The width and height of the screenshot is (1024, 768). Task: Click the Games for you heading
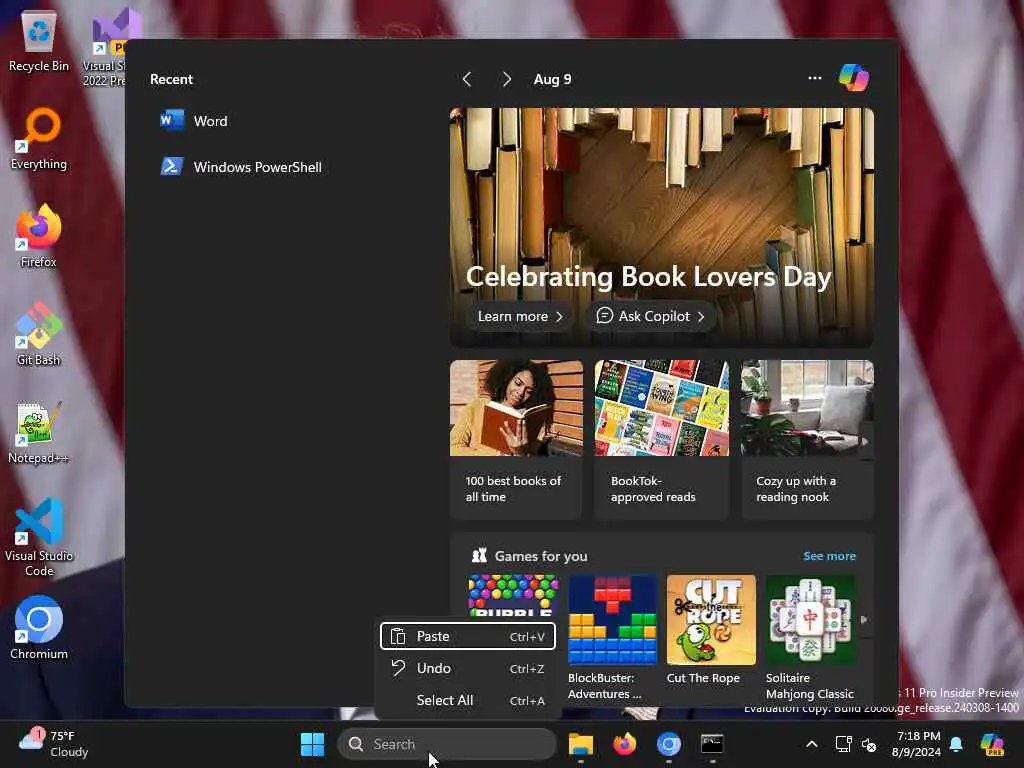541,556
